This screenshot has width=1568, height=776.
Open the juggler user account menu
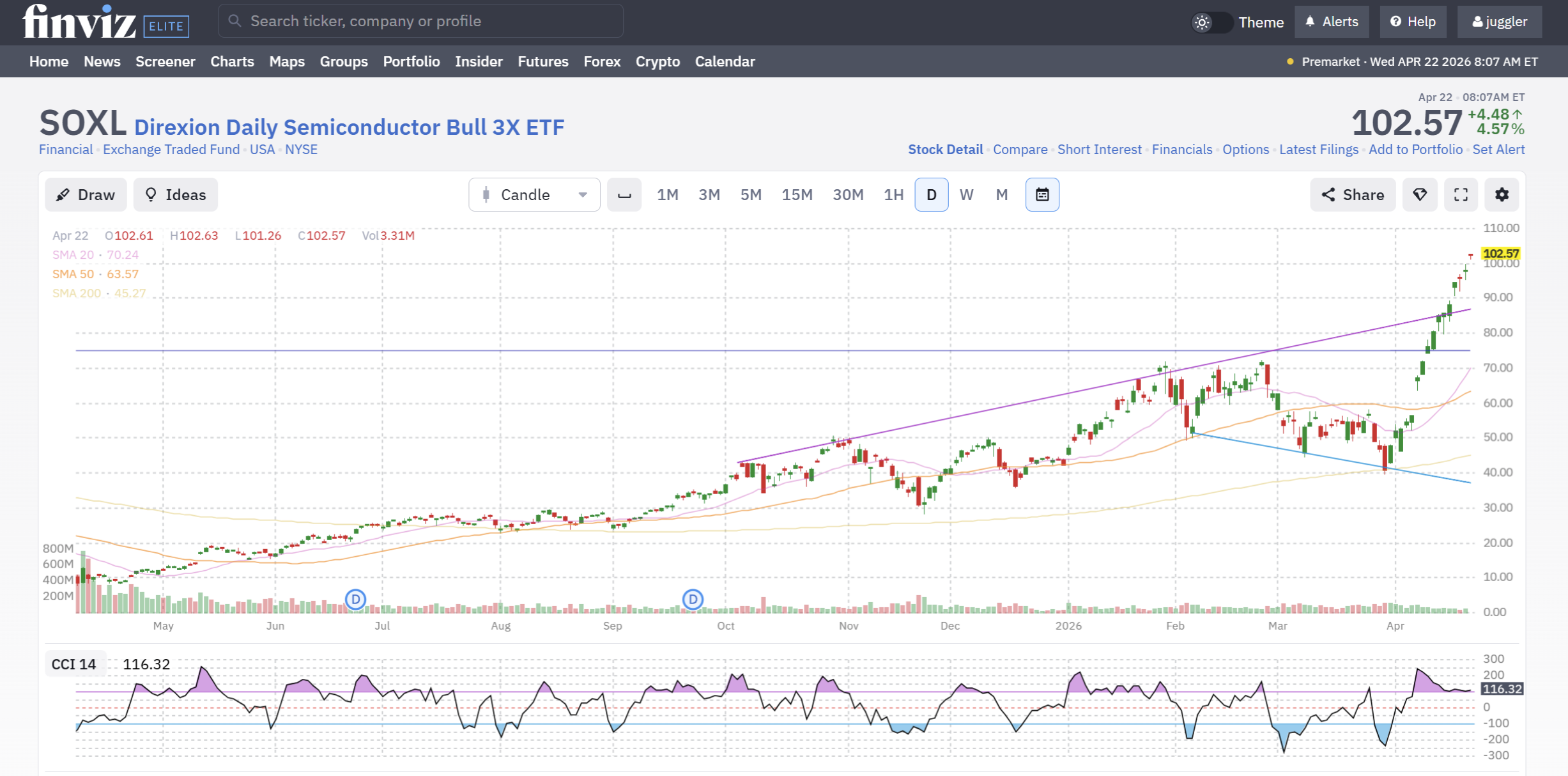(1499, 22)
